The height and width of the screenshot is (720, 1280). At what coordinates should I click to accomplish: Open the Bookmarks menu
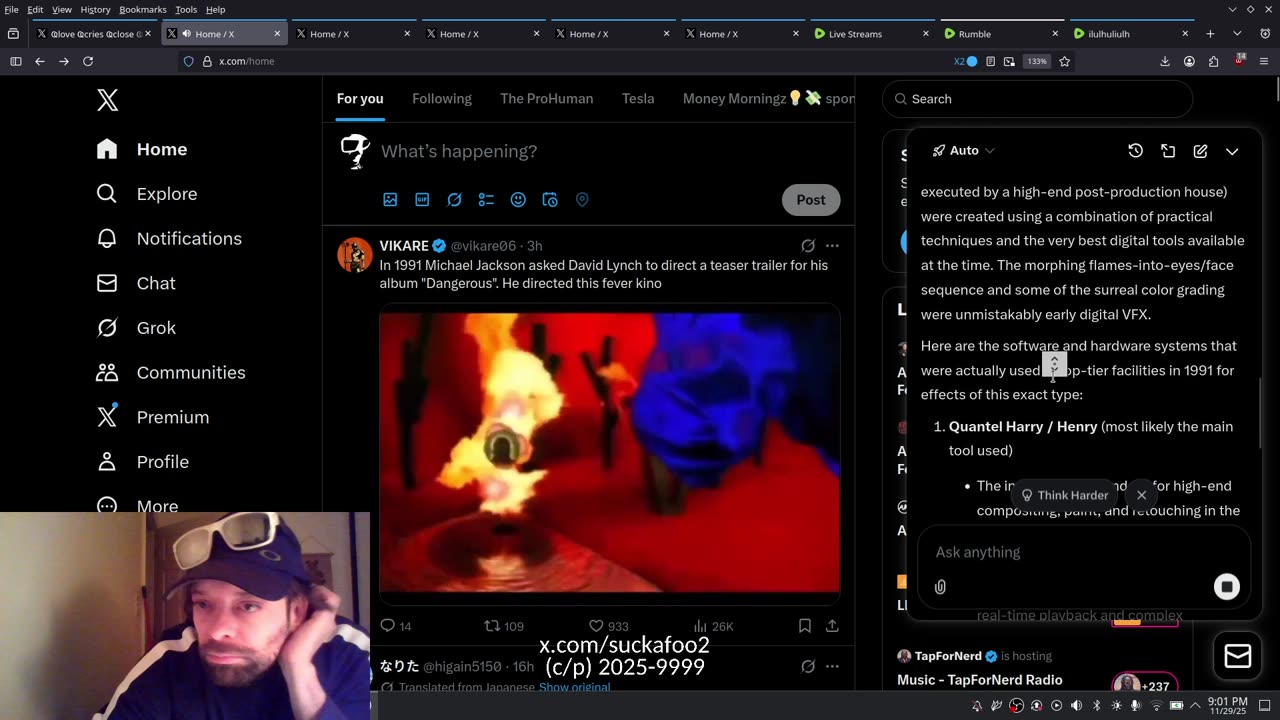pyautogui.click(x=143, y=9)
